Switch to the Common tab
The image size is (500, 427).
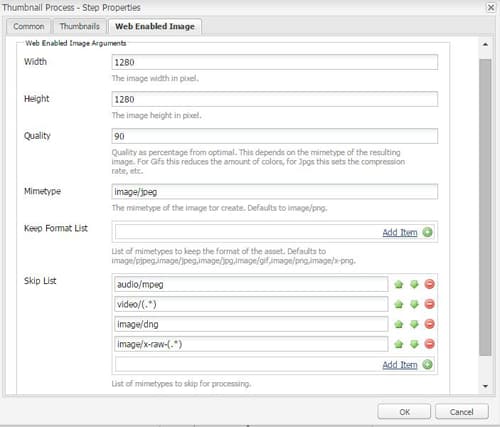(x=29, y=26)
